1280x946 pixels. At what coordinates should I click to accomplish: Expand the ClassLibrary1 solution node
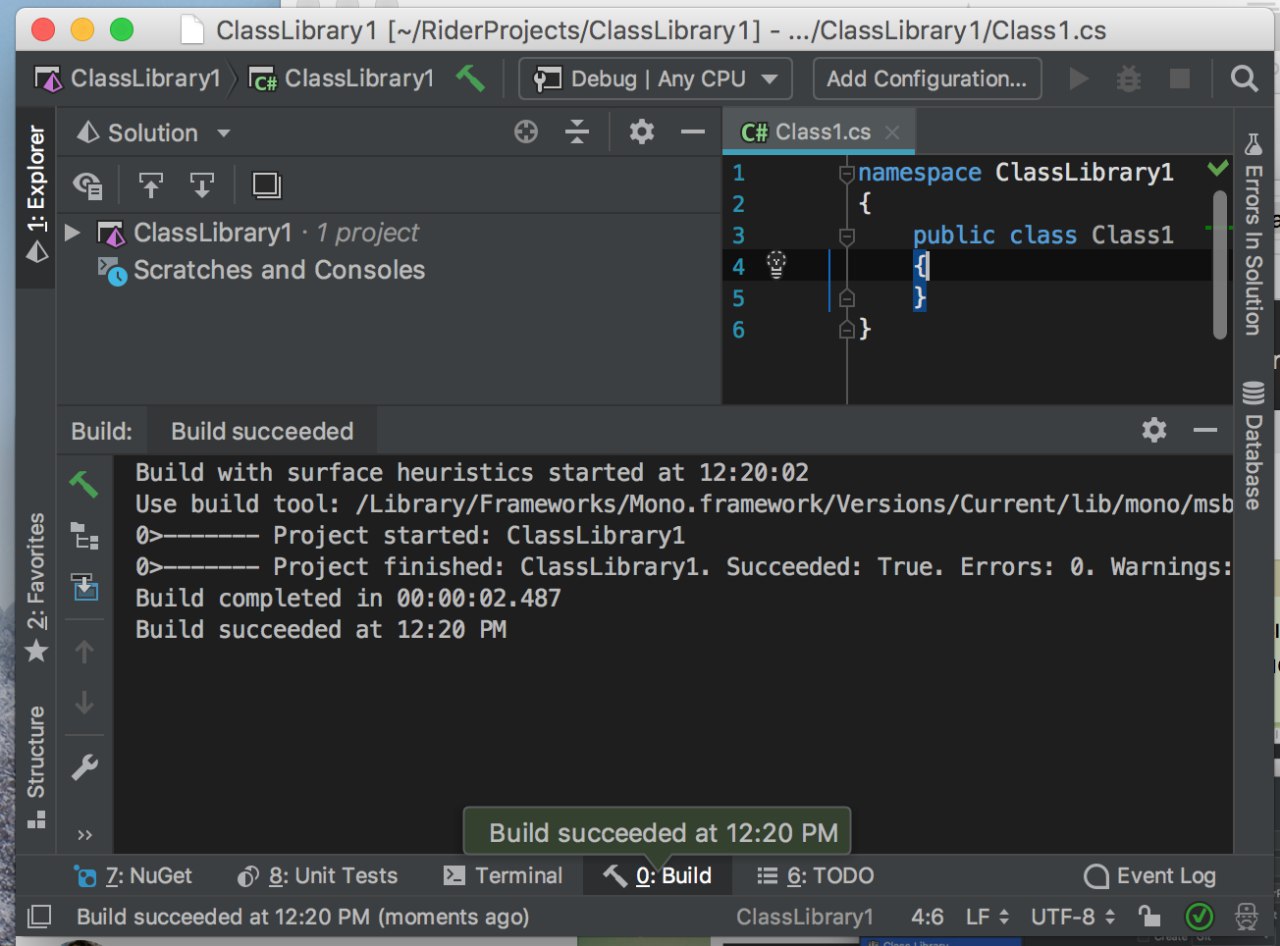tap(72, 233)
